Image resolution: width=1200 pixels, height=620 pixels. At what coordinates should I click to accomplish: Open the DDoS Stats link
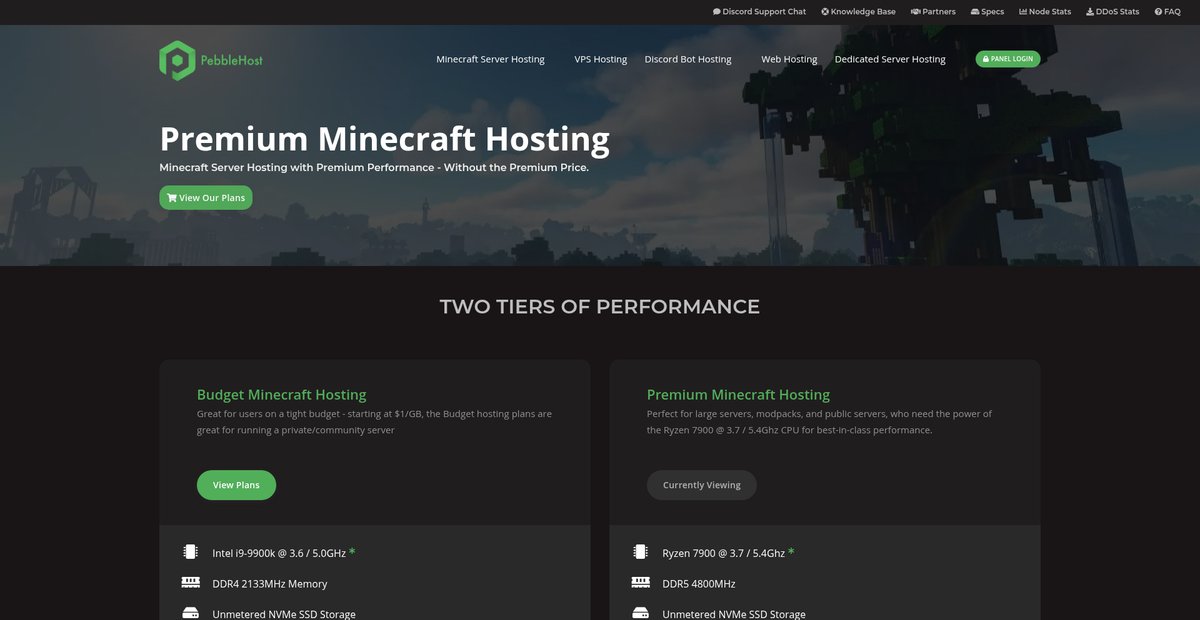[1113, 12]
